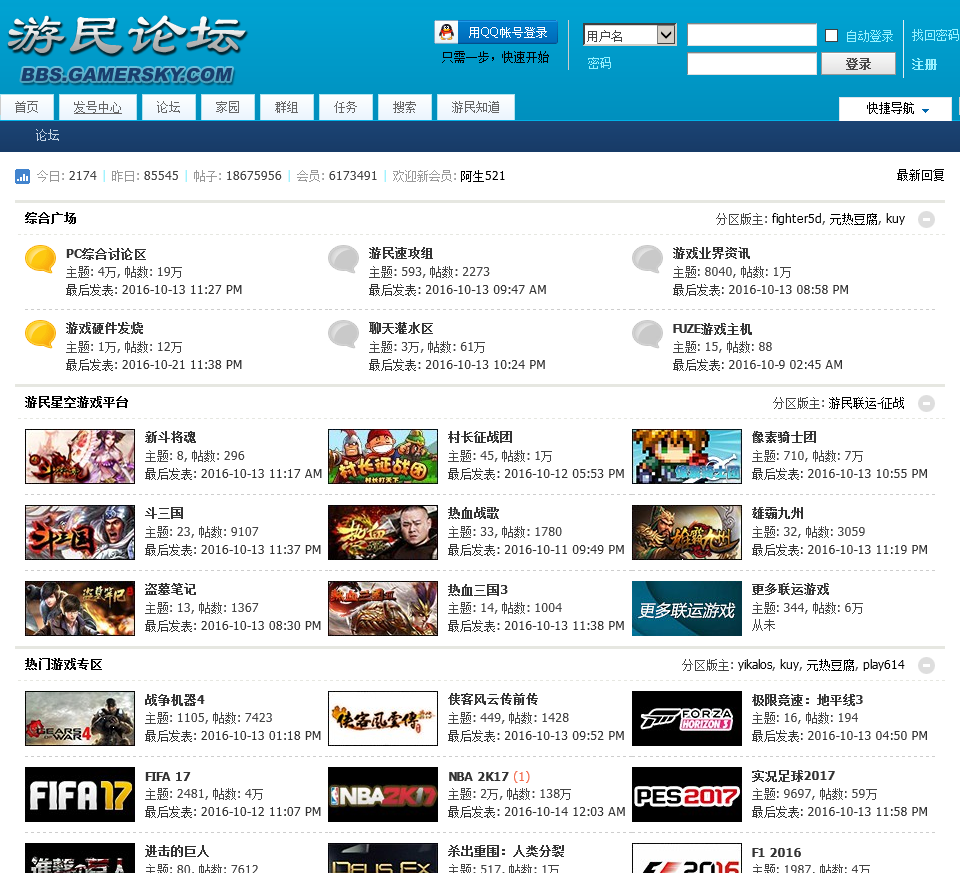Open the 搜索 tab
The image size is (960, 873).
pos(405,107)
